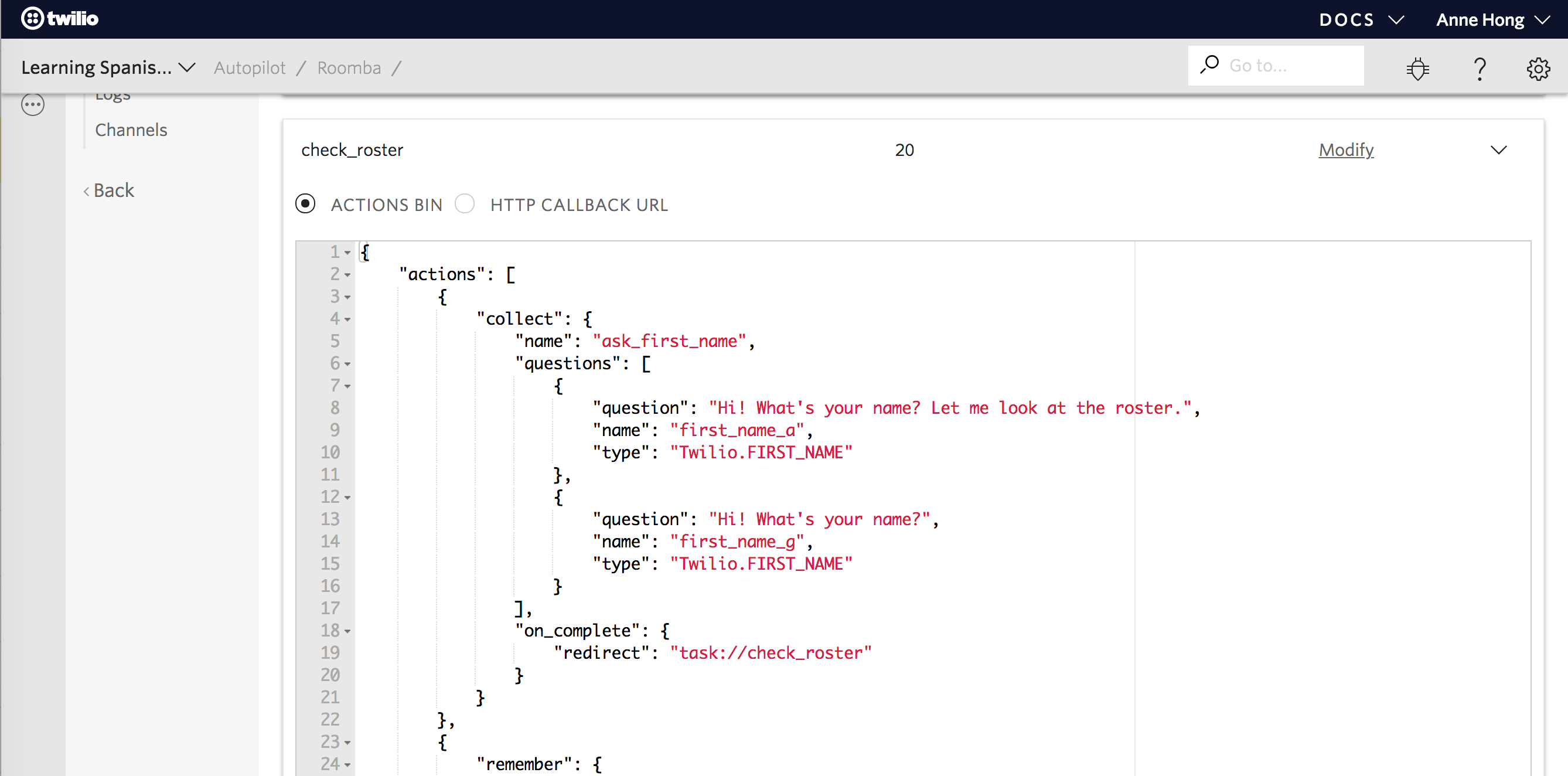Open the Learning Spanis... project dropdown
Screen dimensions: 1568x776
(108, 67)
